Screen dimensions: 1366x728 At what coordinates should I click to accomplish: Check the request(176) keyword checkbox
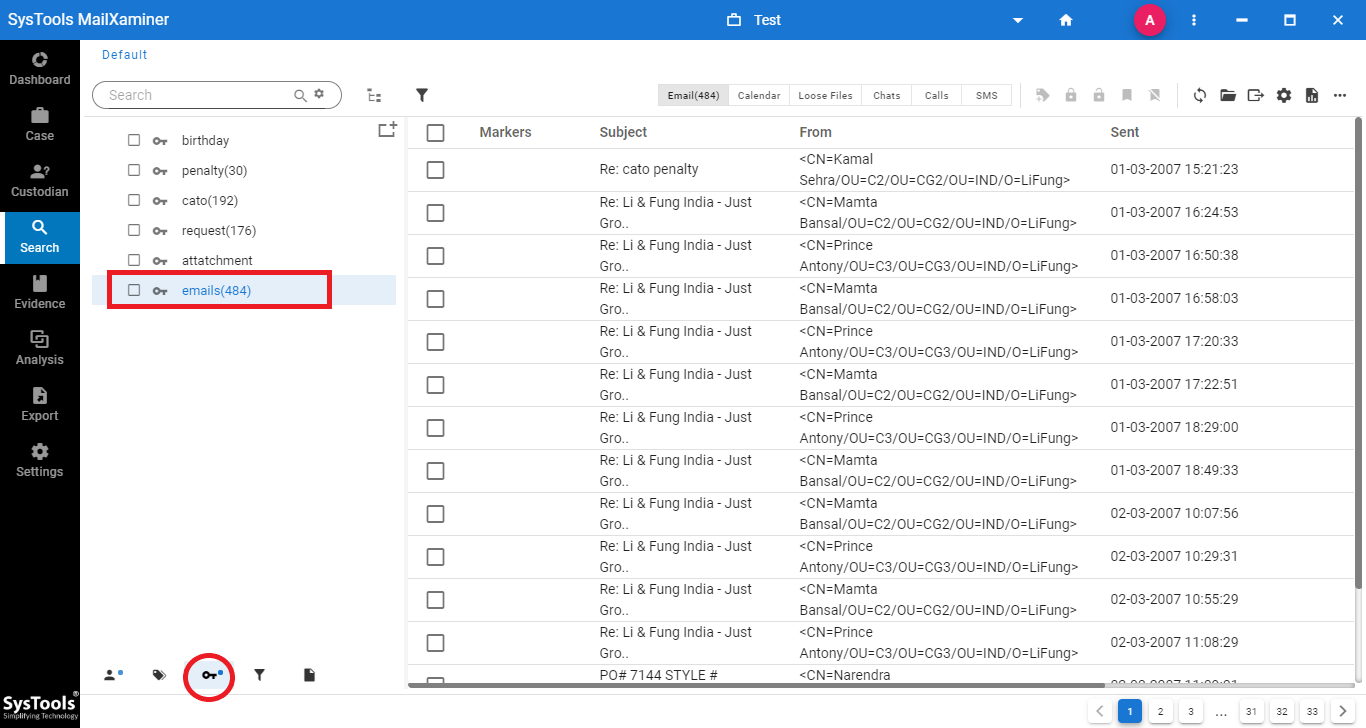point(134,230)
